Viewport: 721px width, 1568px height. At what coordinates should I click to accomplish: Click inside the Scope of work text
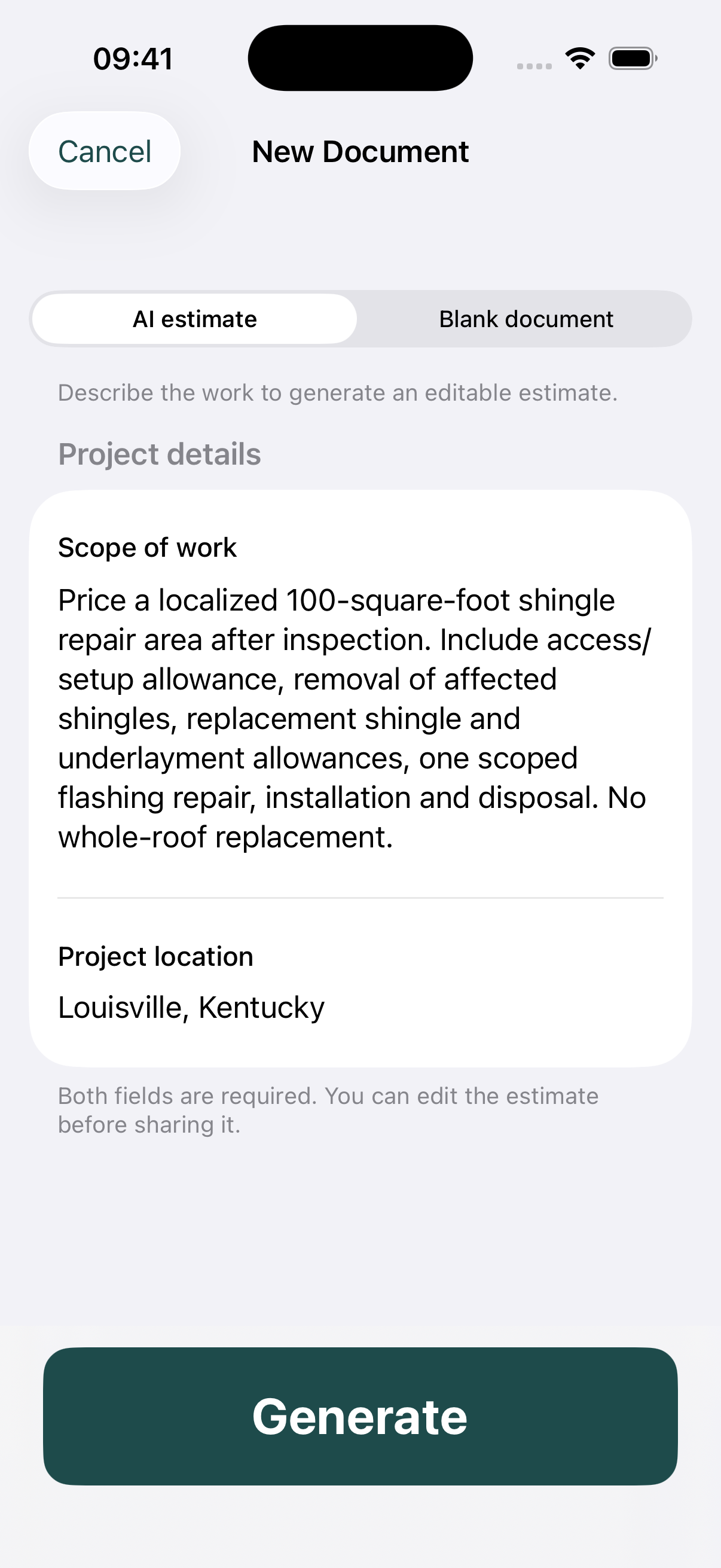click(354, 718)
